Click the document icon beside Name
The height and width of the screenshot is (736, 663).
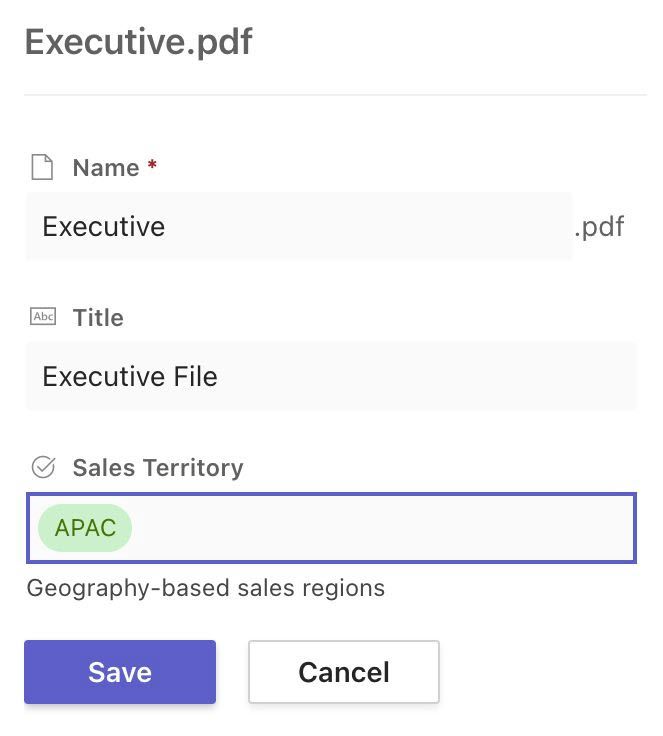[x=42, y=168]
